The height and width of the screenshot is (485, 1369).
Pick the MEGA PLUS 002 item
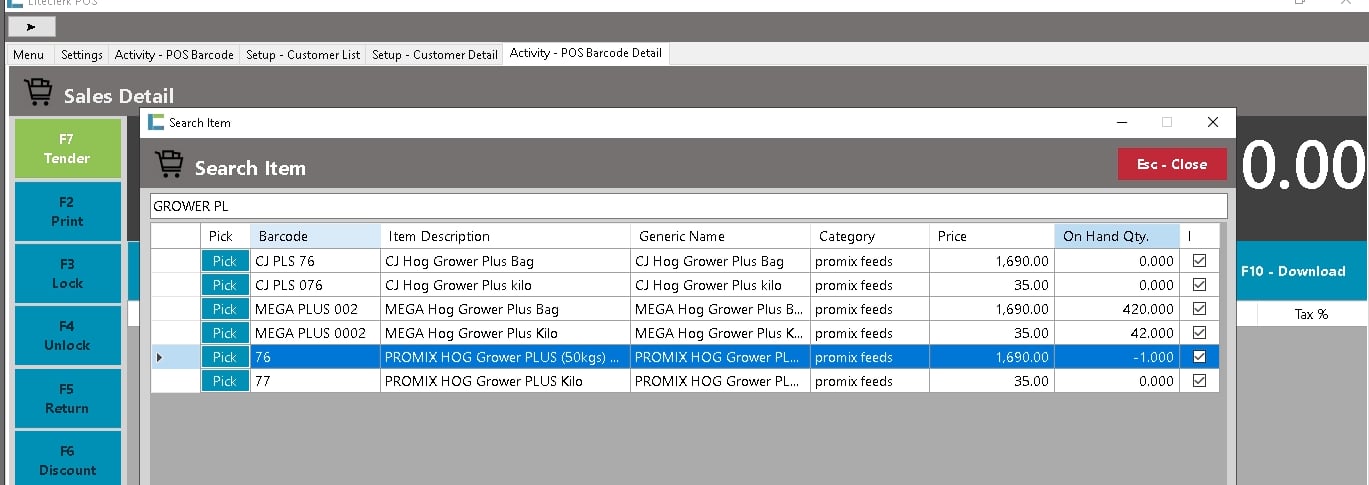tap(225, 309)
